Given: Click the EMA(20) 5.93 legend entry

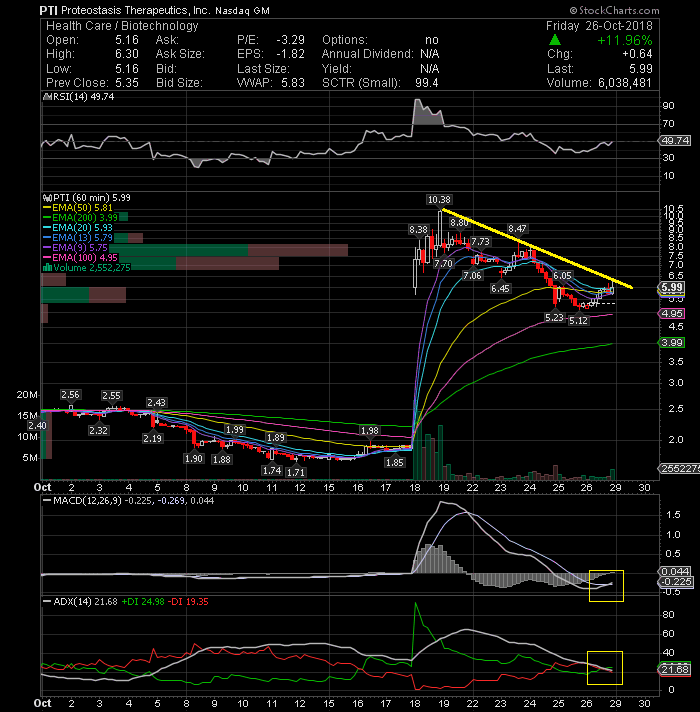Looking at the screenshot, I should tap(78, 227).
